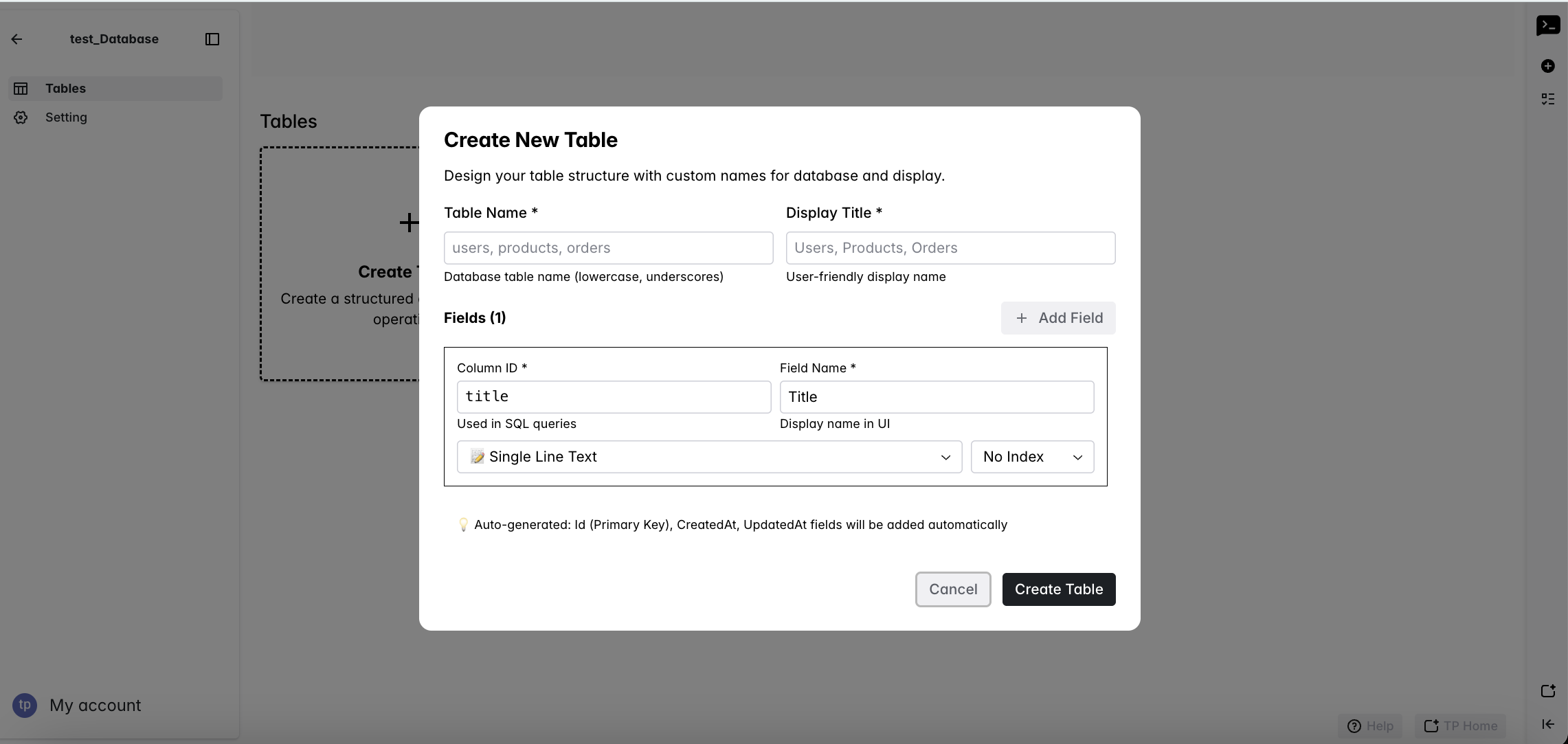The width and height of the screenshot is (1568, 744).
Task: Expand the No Index dropdown
Action: tap(1031, 457)
